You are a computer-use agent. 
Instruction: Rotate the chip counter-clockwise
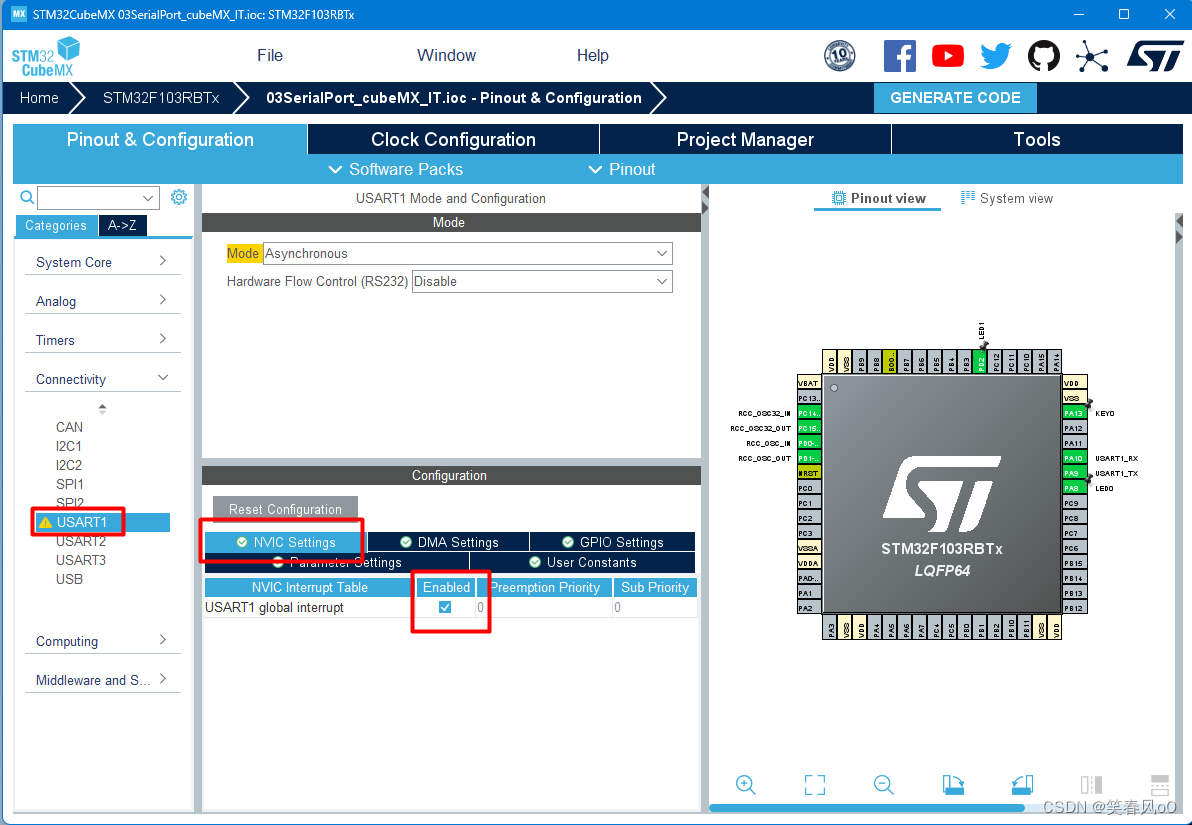[1022, 785]
